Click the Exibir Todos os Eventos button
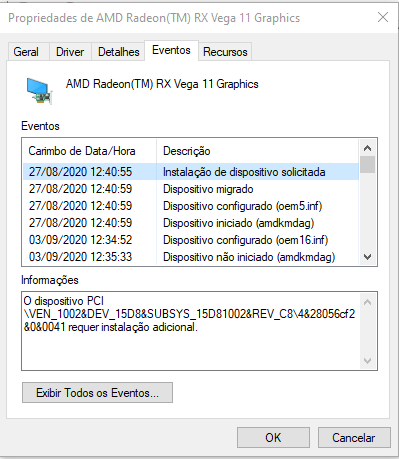399x459 pixels. (97, 393)
